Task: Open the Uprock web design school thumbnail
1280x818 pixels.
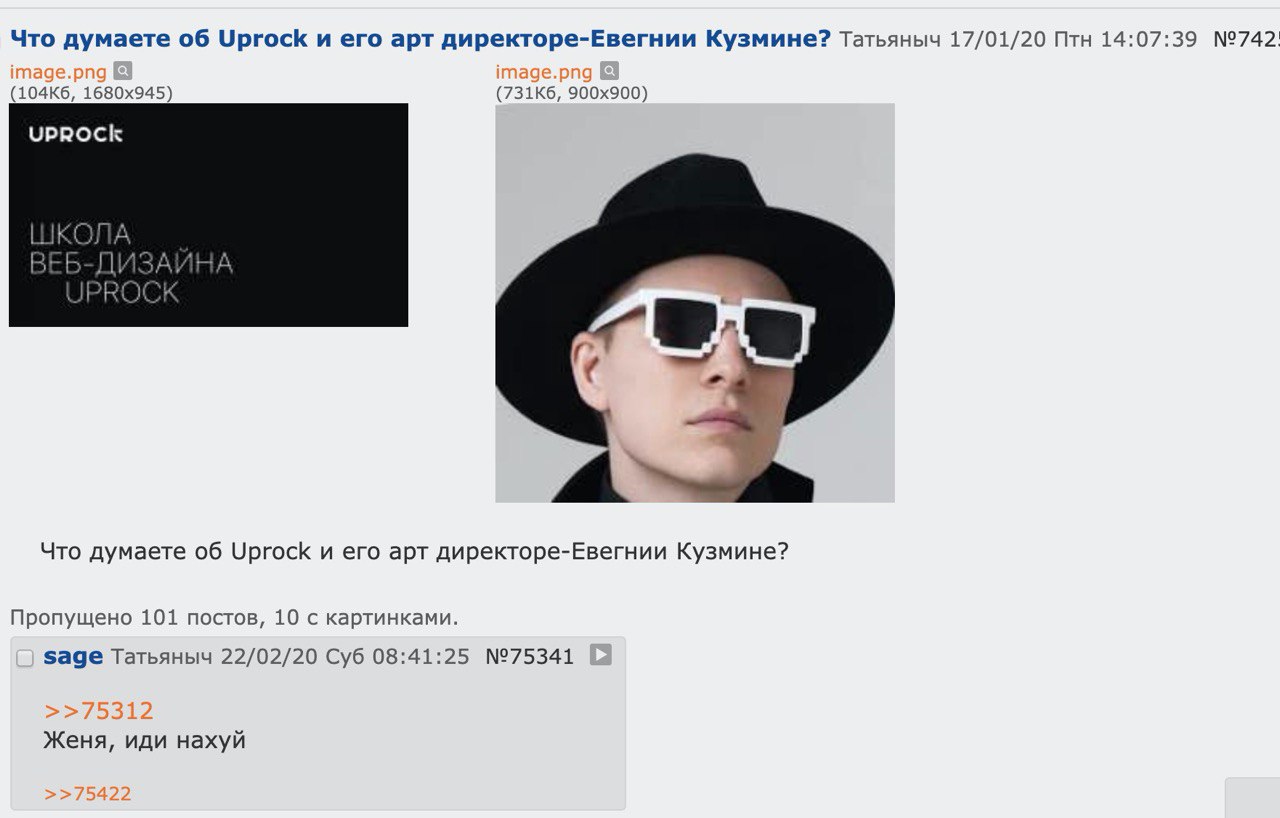Action: coord(208,215)
